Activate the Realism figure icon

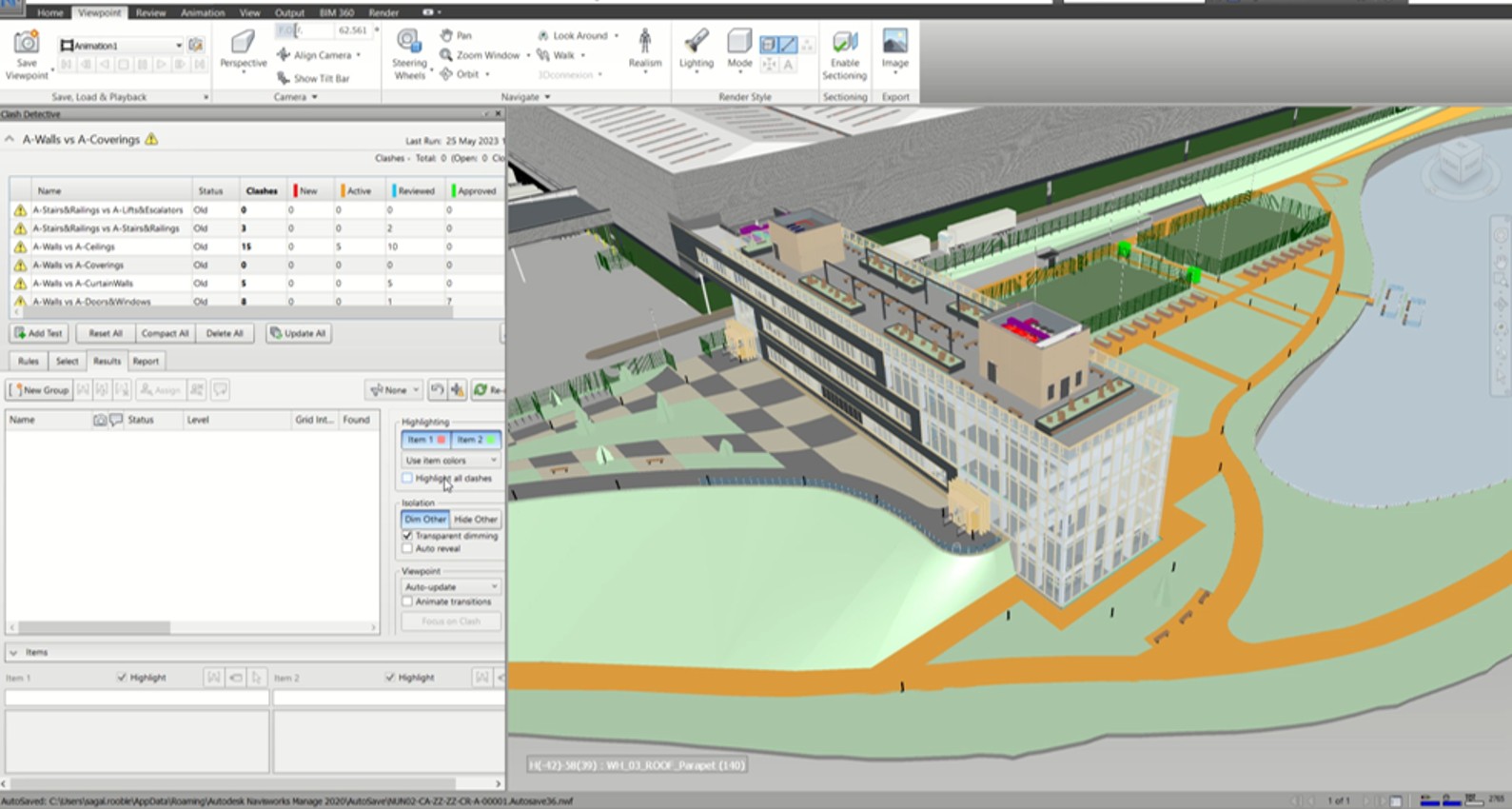click(x=644, y=42)
